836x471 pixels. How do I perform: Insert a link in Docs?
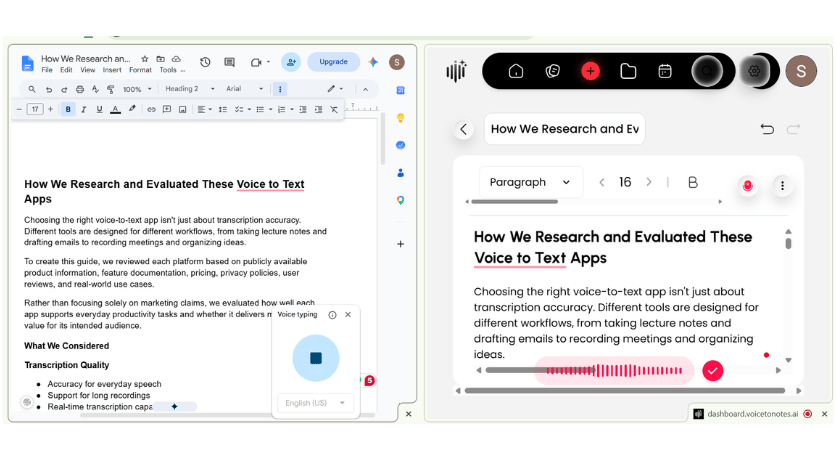[x=151, y=109]
